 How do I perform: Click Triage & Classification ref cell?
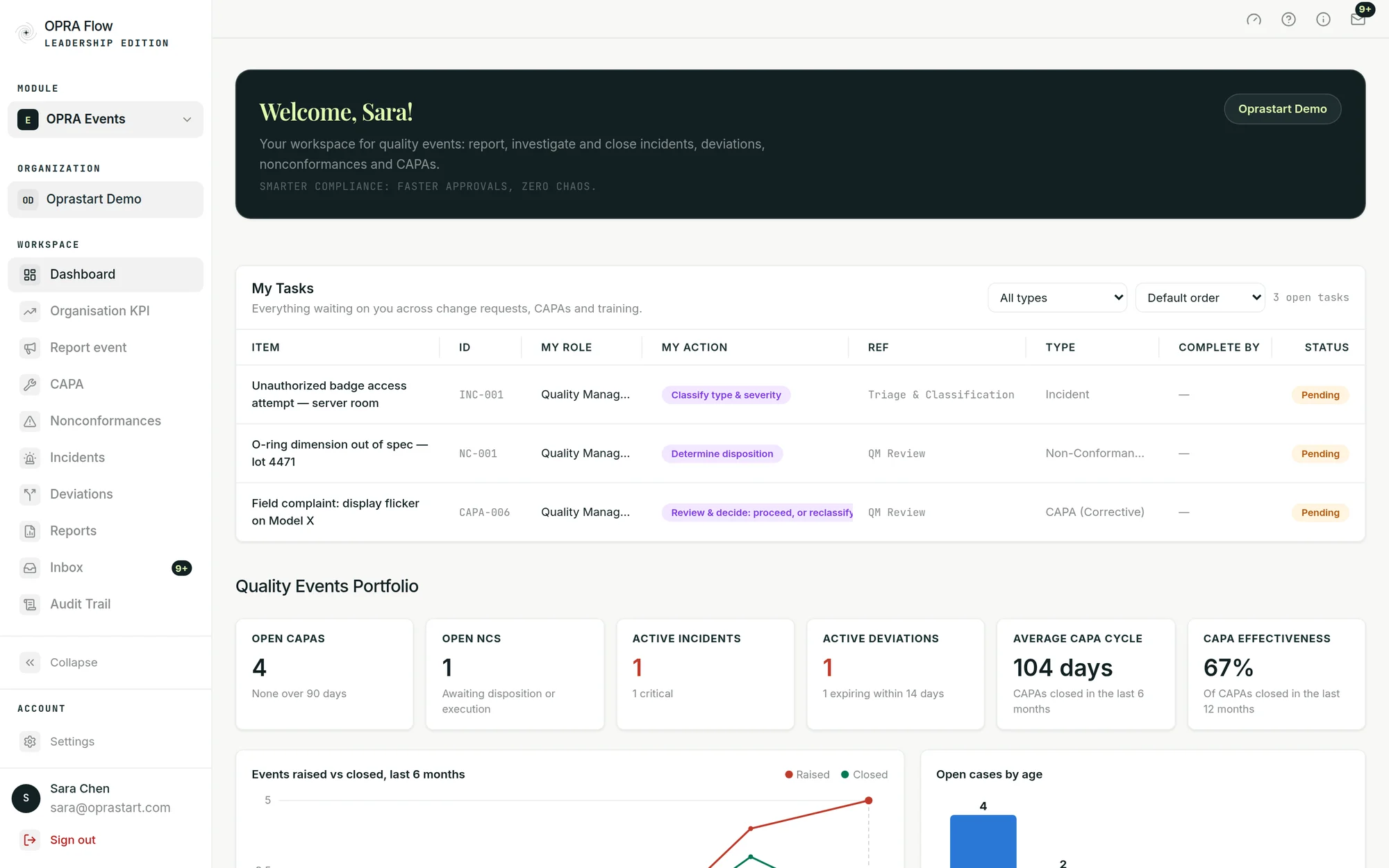coord(941,395)
